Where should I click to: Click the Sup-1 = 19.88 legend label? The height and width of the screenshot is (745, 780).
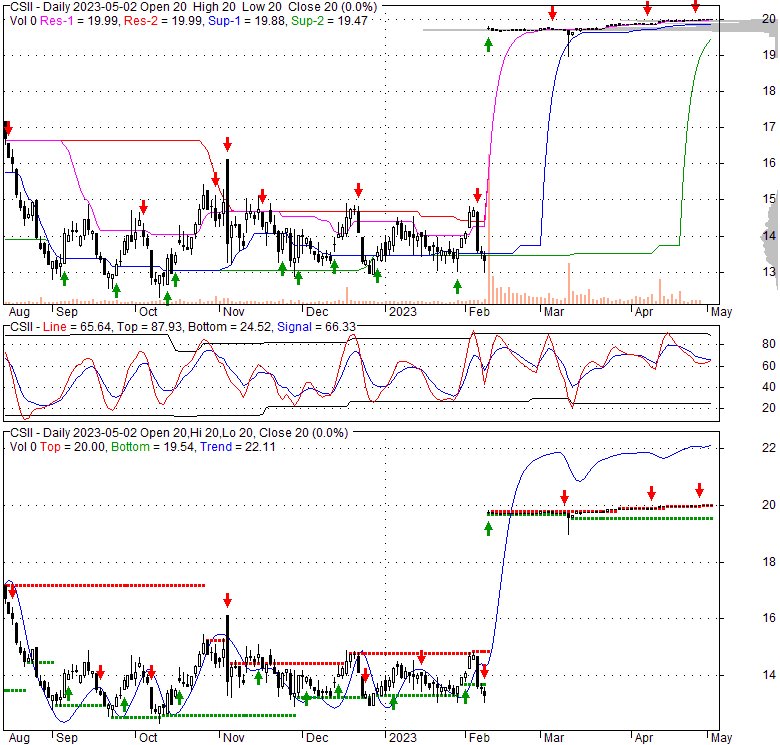click(248, 21)
